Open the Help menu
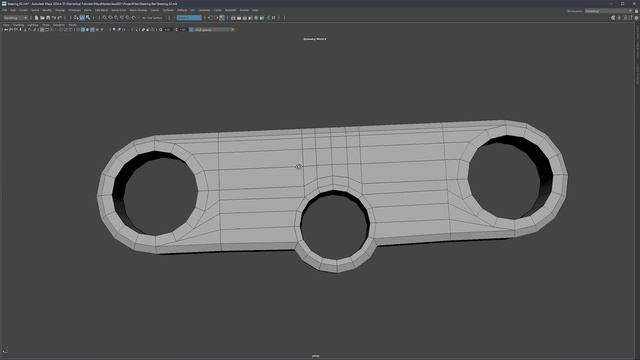 [255, 10]
